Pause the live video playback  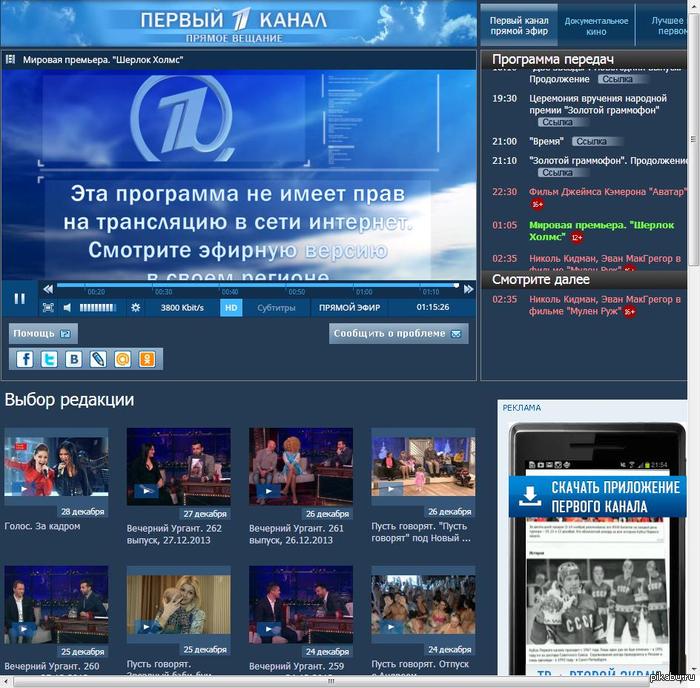pyautogui.click(x=19, y=297)
